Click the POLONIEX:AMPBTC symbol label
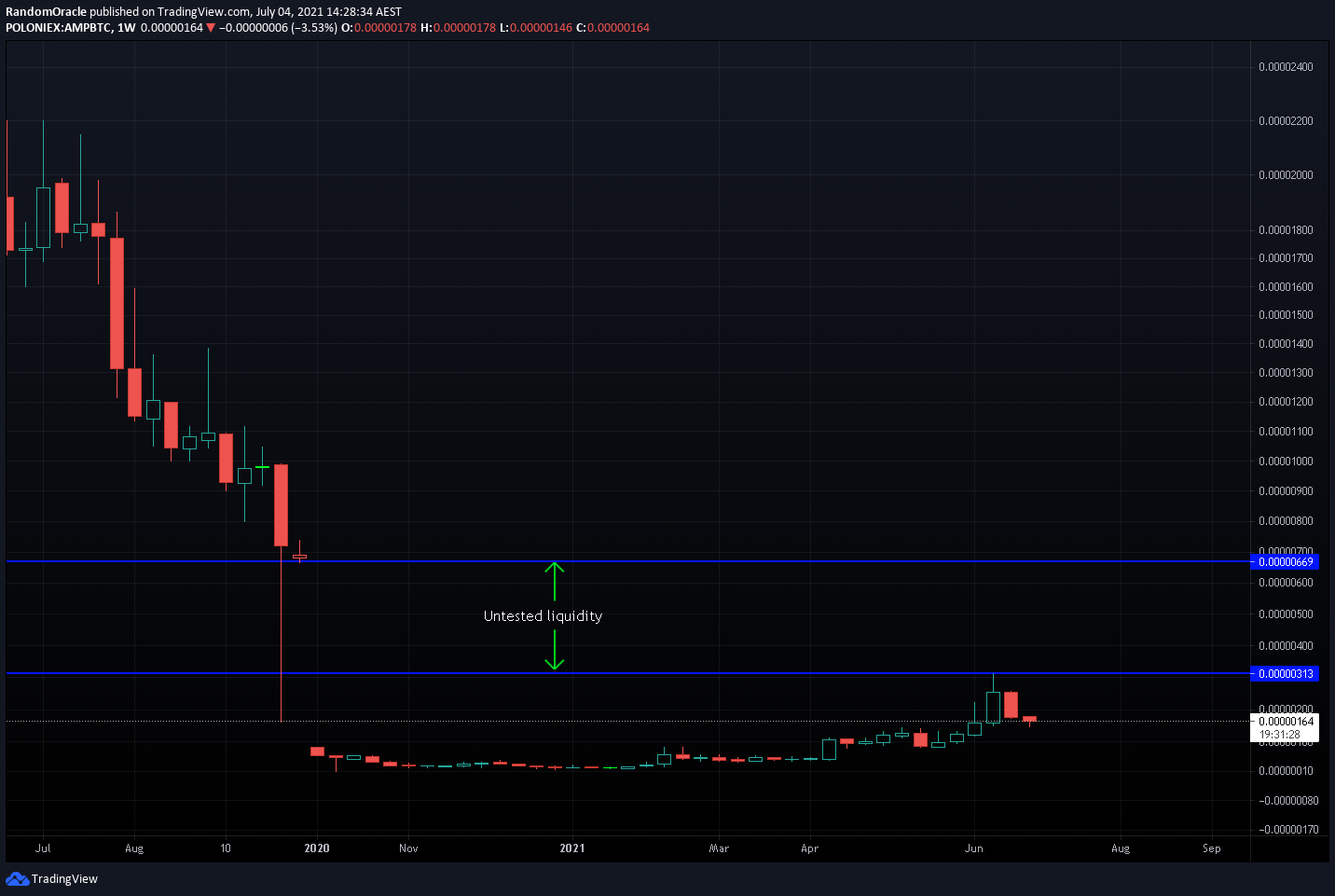Viewport: 1335px width, 896px height. [59, 28]
